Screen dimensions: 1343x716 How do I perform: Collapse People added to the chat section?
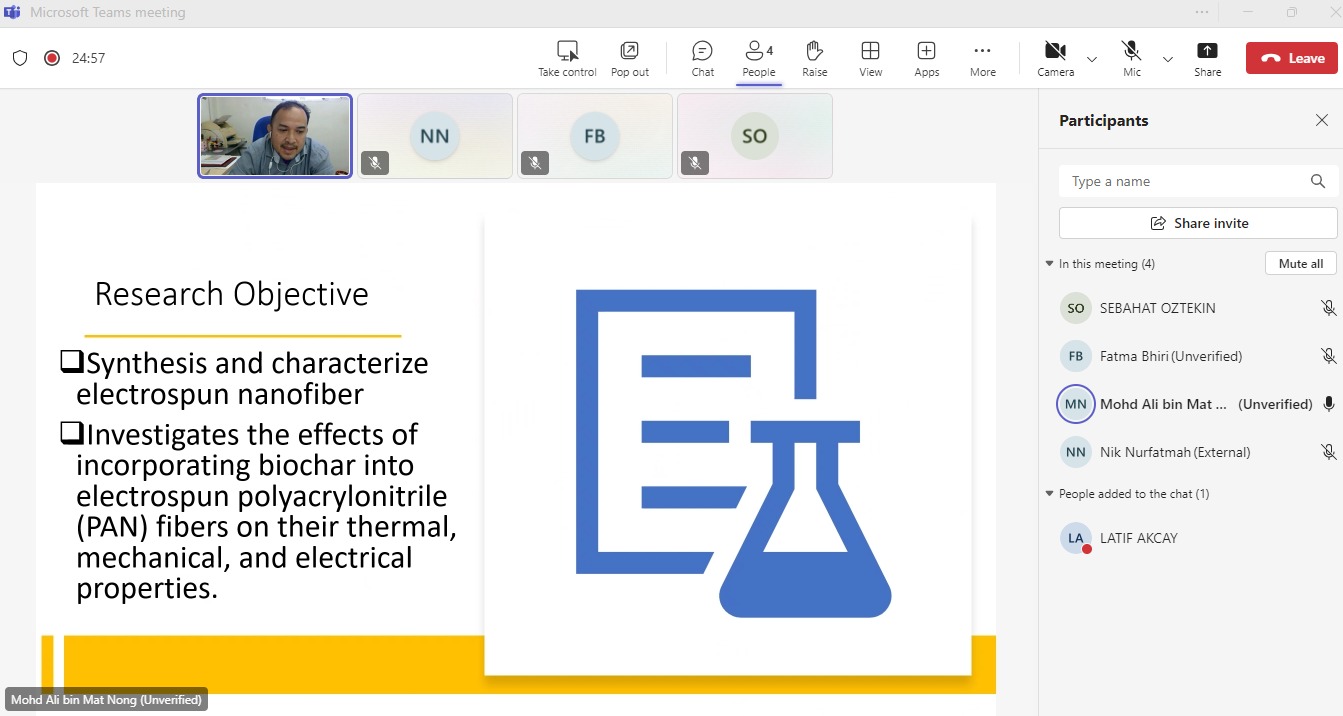pyautogui.click(x=1049, y=494)
